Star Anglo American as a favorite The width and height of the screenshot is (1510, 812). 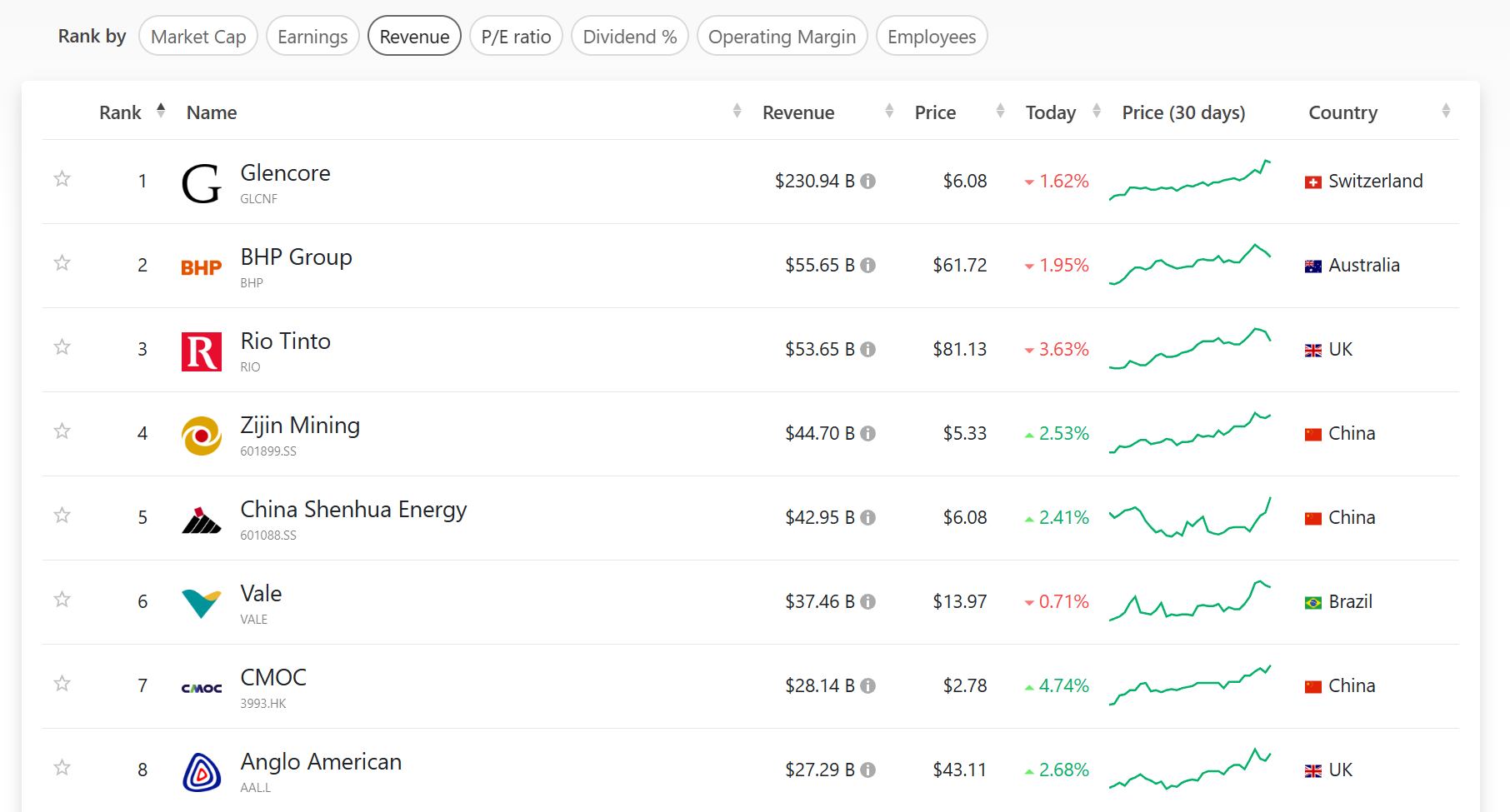click(x=62, y=768)
